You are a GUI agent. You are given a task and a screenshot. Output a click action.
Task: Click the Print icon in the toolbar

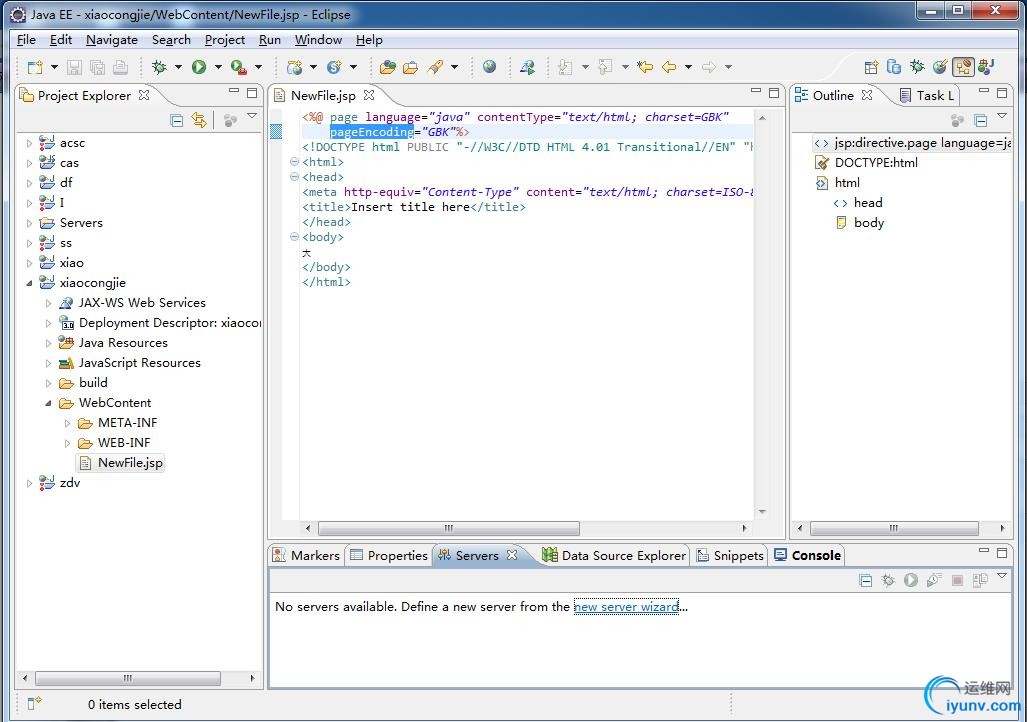(121, 67)
